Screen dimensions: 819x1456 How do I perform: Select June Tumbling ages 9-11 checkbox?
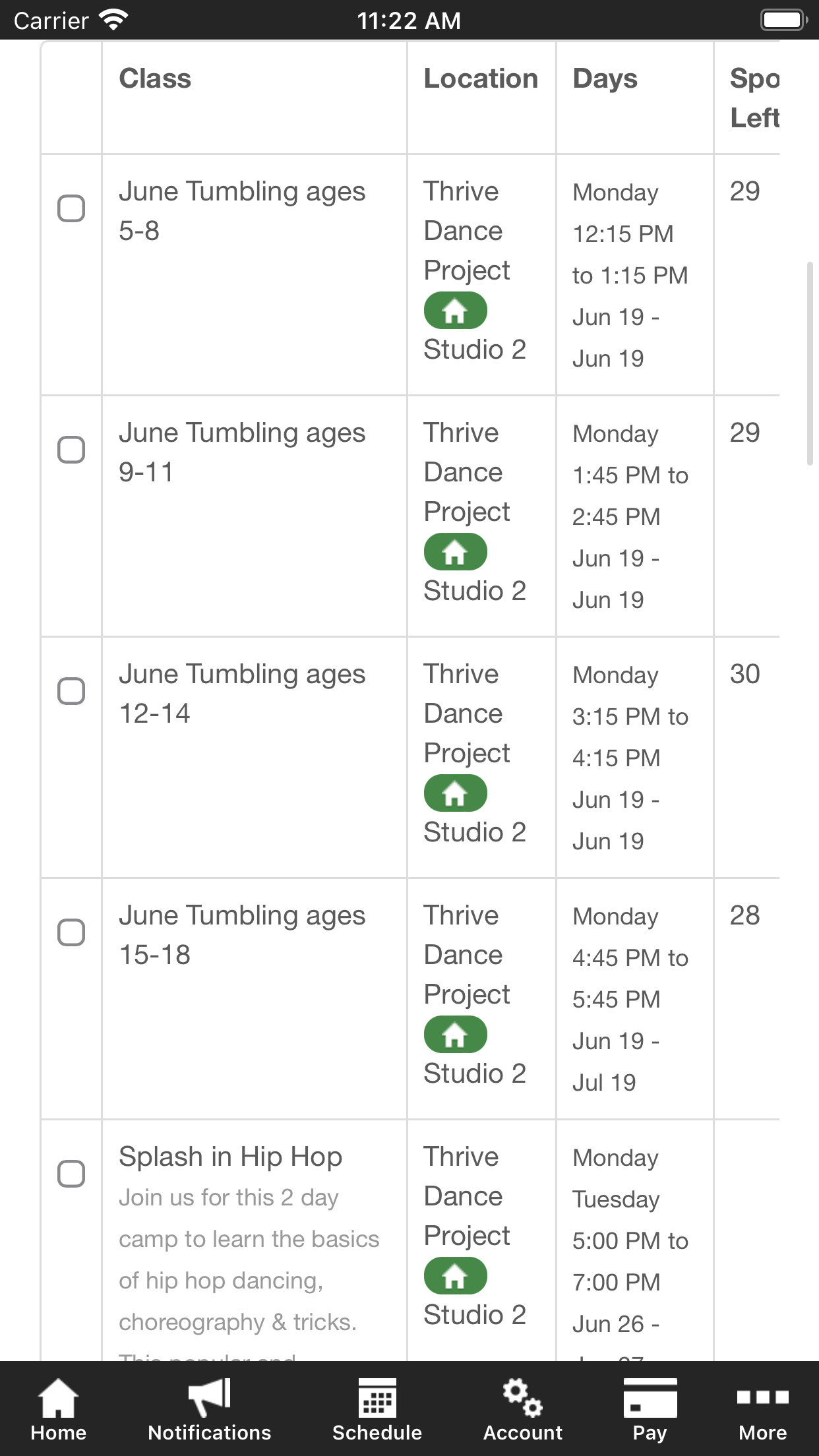coord(71,450)
